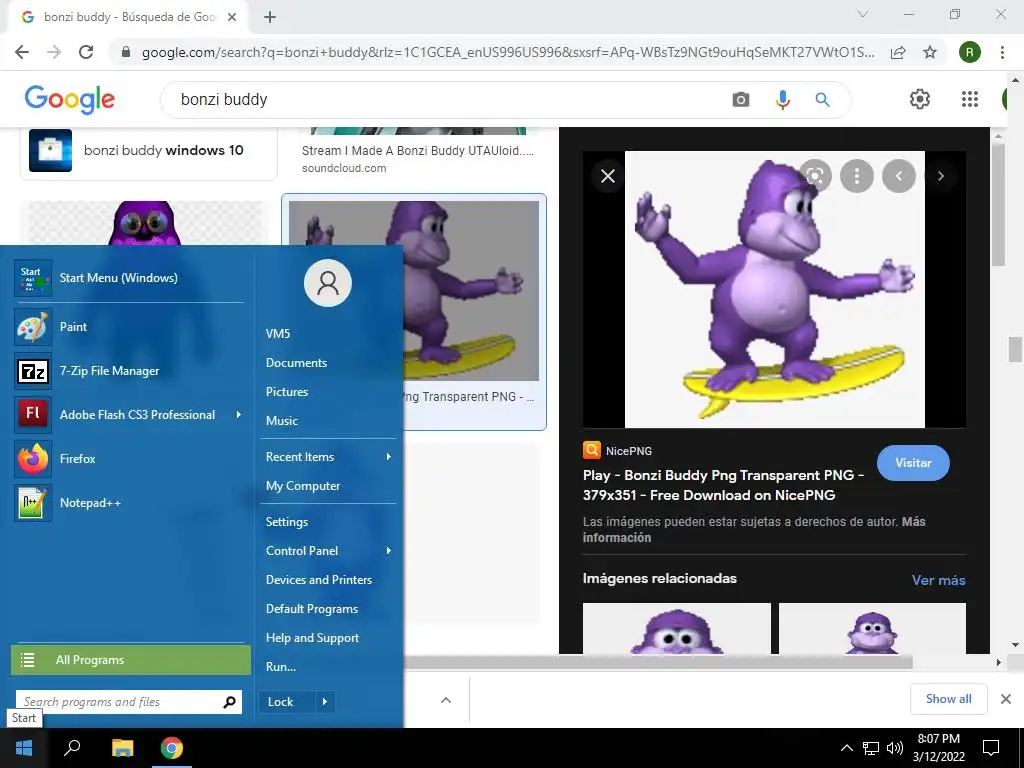
Task: Select Run... from start menu
Action: tap(281, 667)
